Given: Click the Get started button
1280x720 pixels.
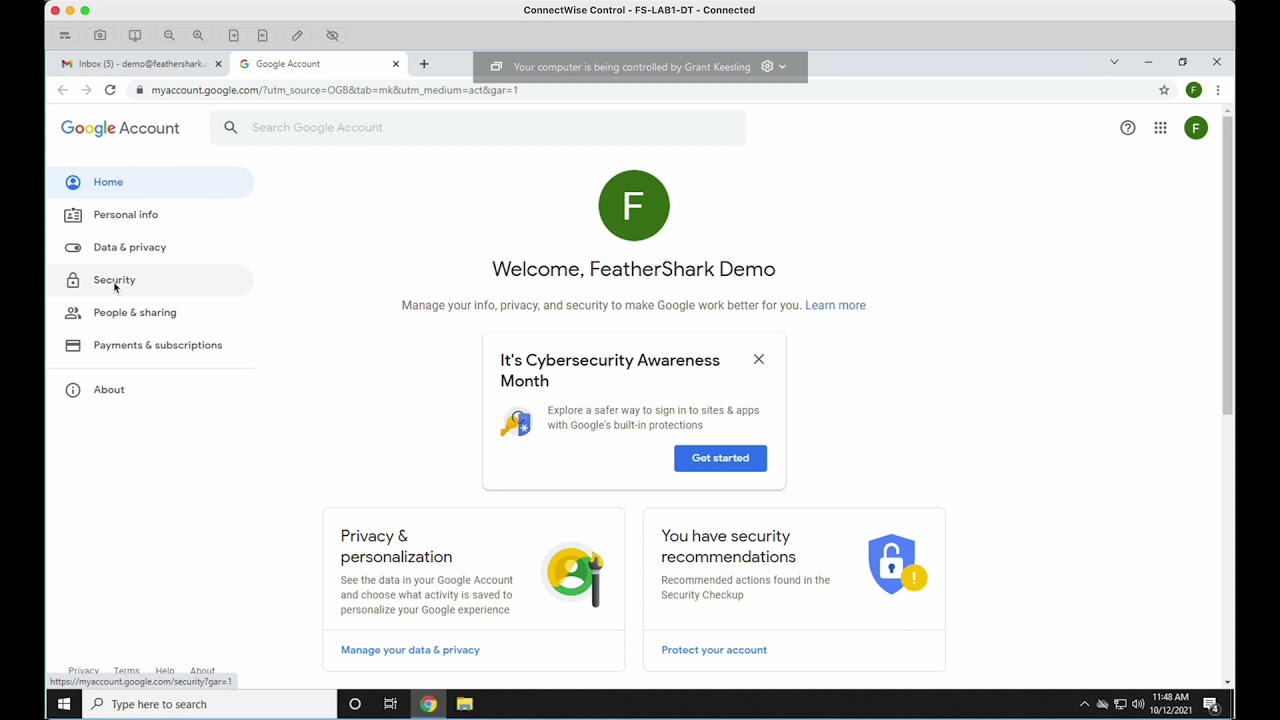Looking at the screenshot, I should coord(720,458).
